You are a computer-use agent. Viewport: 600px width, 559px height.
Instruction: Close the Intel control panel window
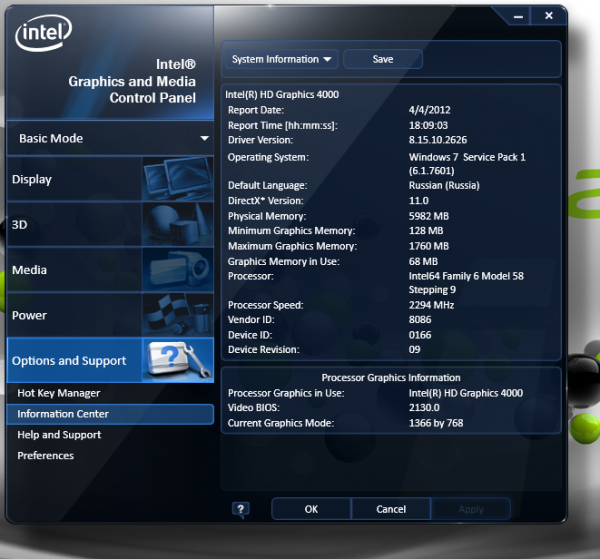coord(549,16)
